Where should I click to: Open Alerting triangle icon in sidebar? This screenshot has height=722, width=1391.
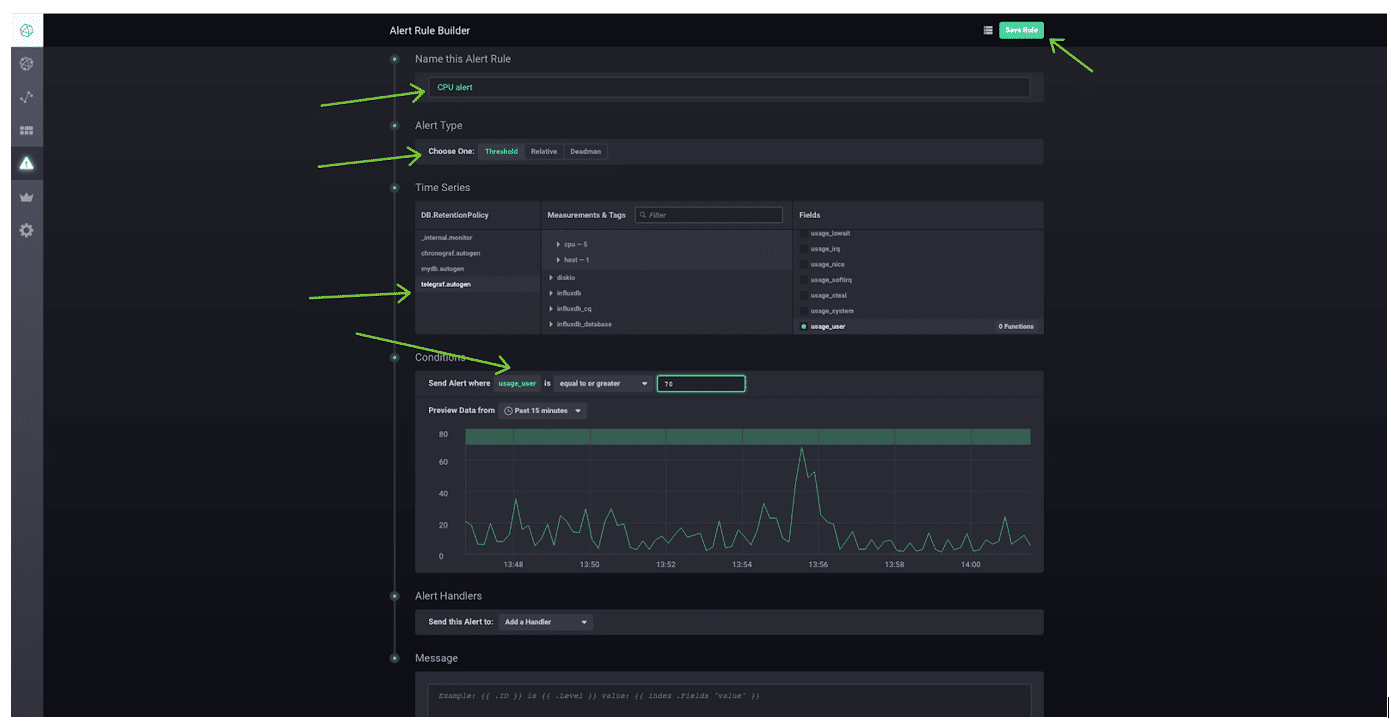[27, 163]
